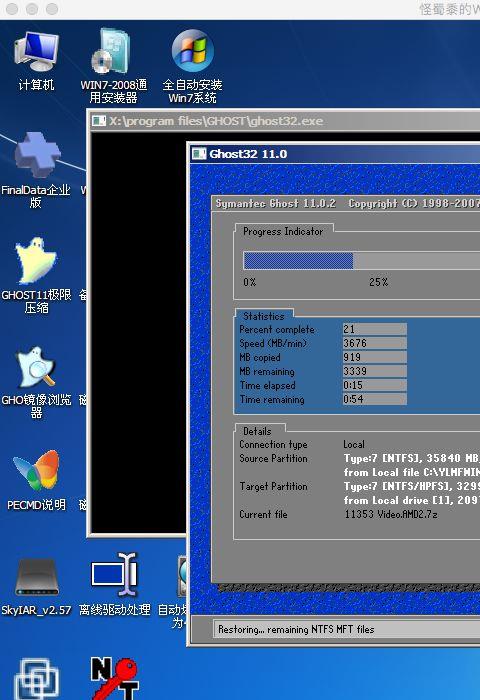Viewport: 480px width, 700px height.
Task: Click the third gray window control dot
Action: [52, 9]
